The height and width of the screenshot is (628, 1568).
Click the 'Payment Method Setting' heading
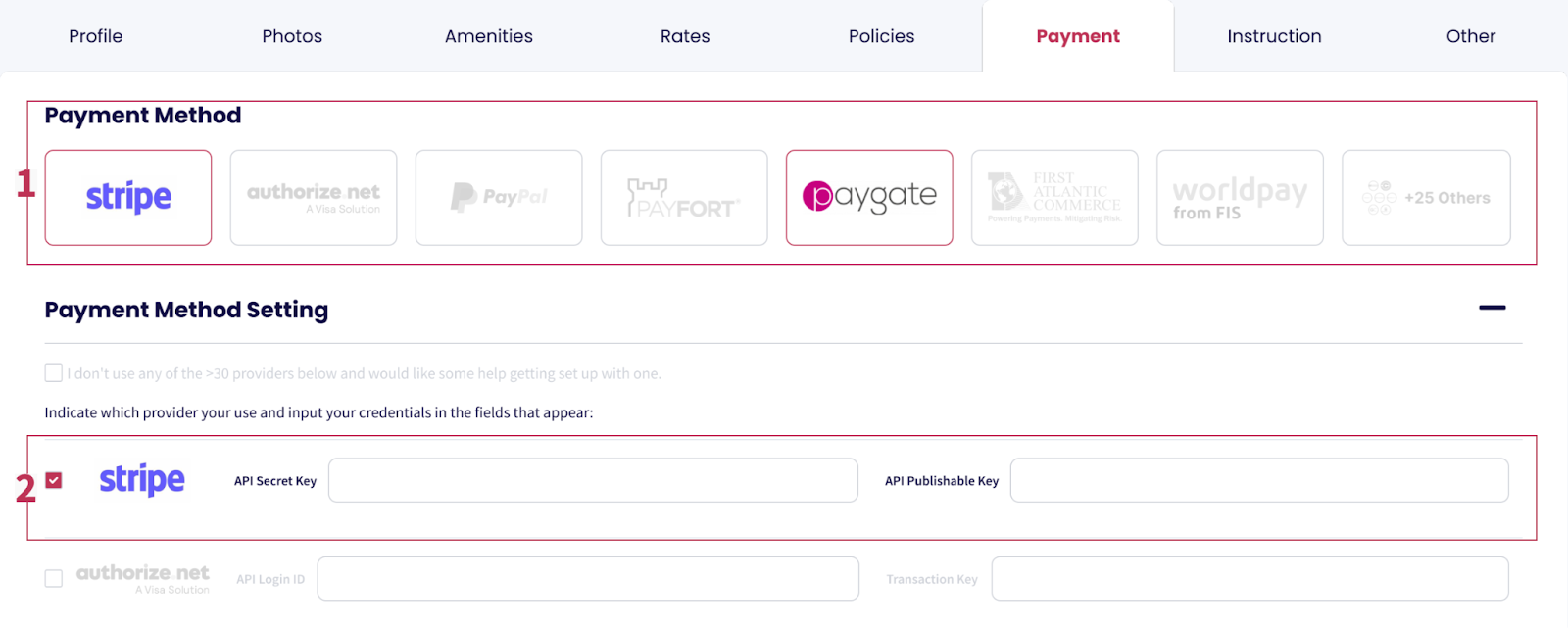click(186, 310)
